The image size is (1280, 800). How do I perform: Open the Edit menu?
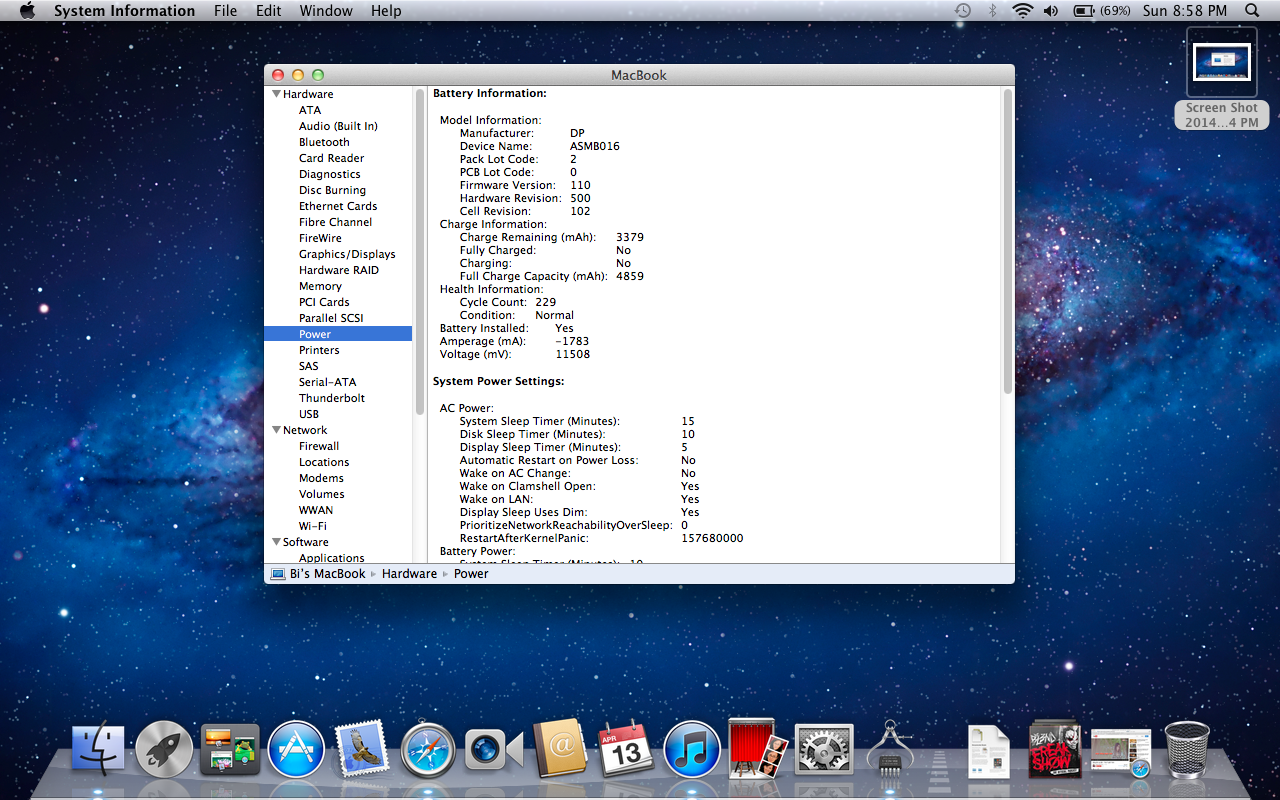(x=268, y=11)
